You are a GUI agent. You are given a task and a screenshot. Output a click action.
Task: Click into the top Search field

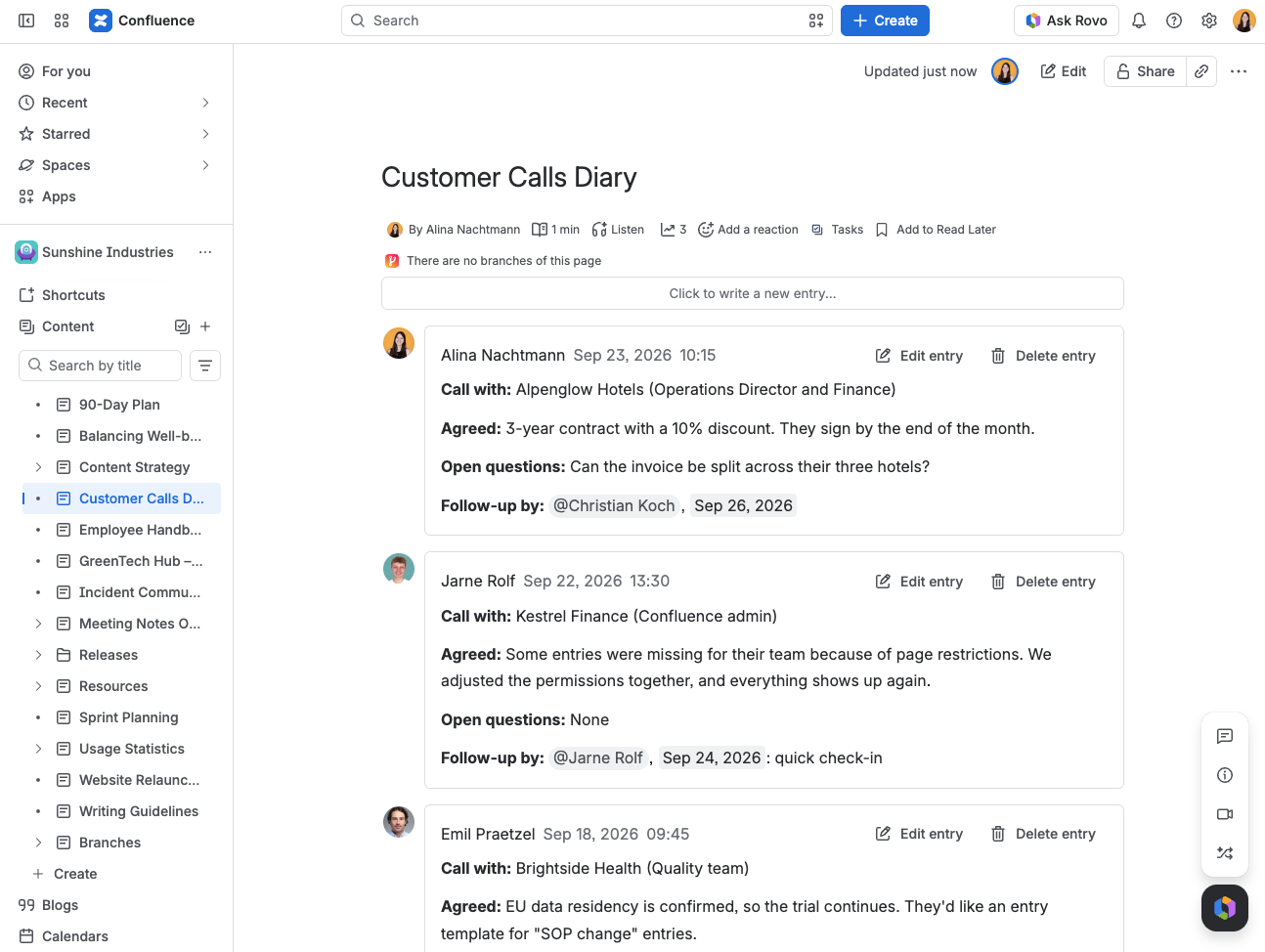click(x=587, y=21)
